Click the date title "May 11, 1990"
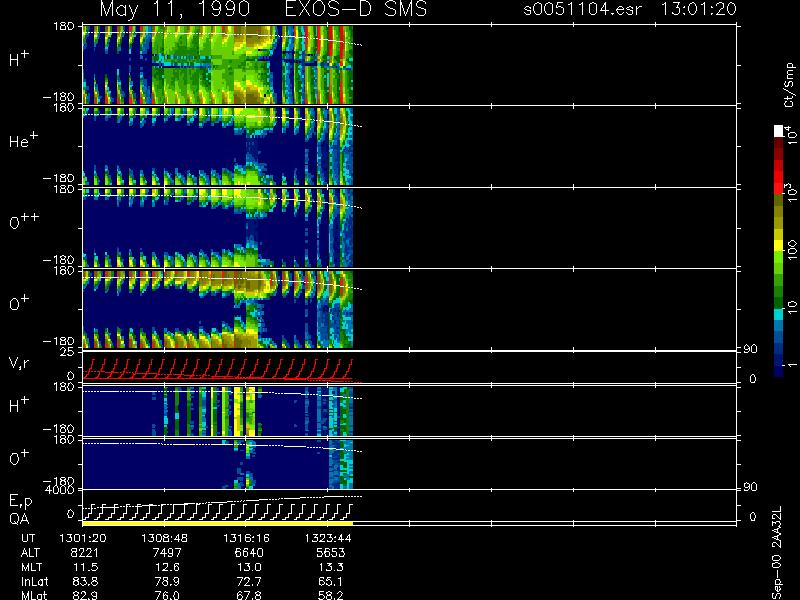The height and width of the screenshot is (600, 800). [x=174, y=9]
